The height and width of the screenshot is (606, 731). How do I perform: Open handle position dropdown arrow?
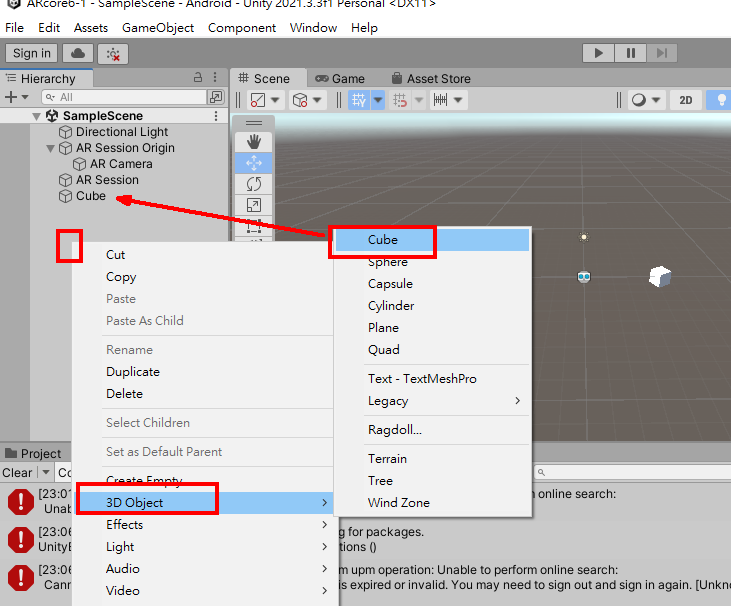click(275, 100)
